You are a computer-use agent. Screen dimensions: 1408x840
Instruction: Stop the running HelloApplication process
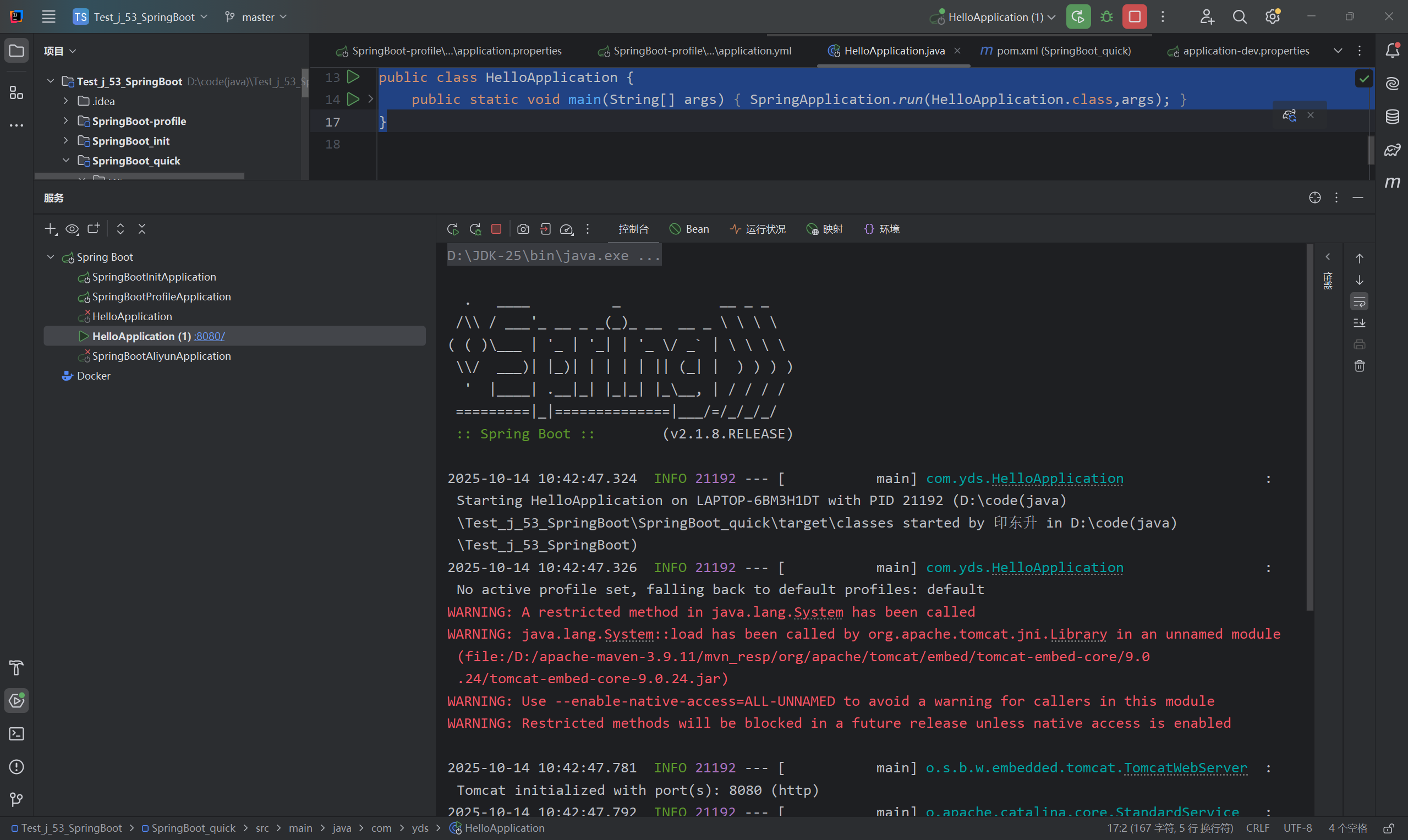point(495,229)
